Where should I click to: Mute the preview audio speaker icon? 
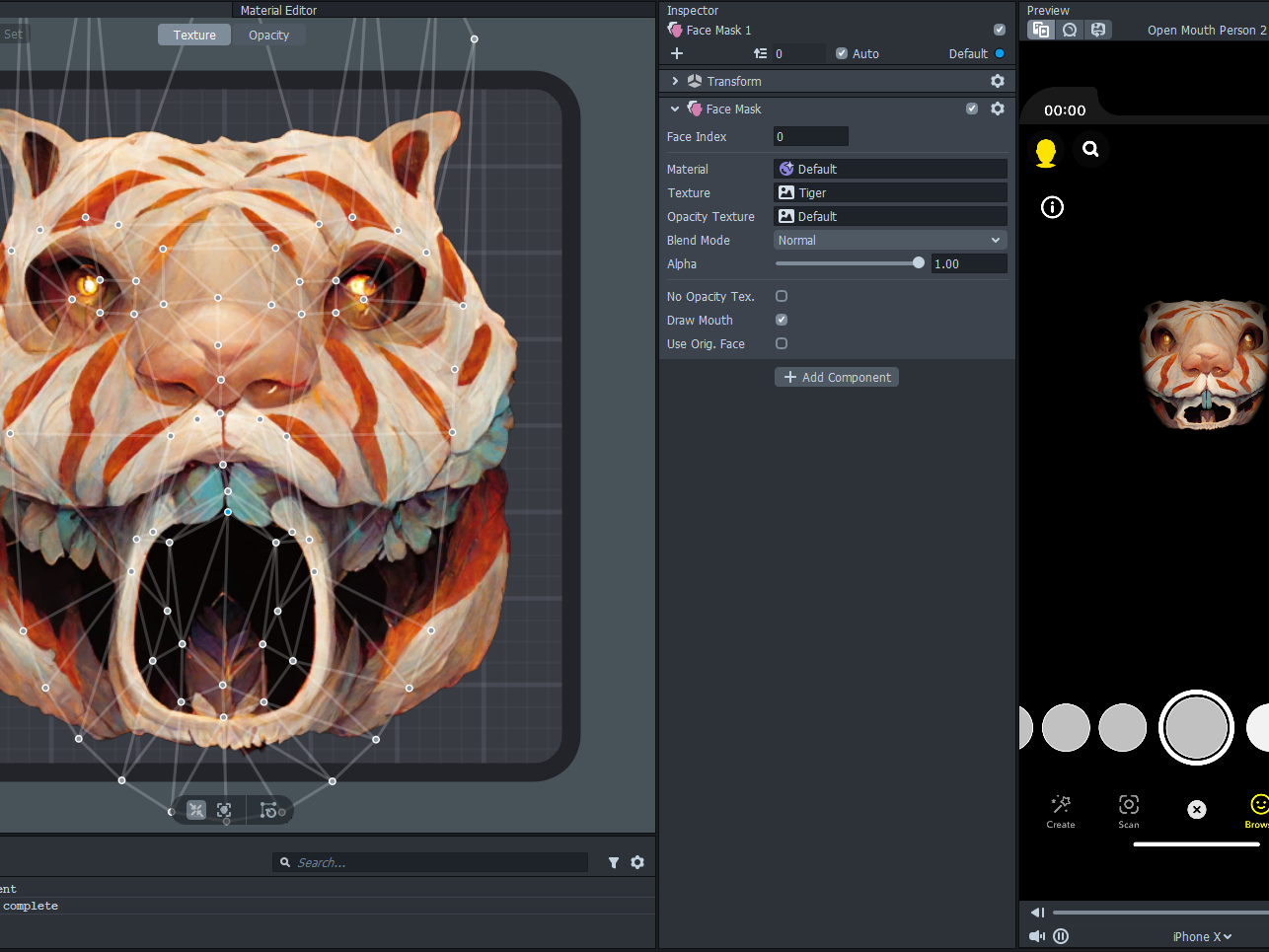point(1037,936)
